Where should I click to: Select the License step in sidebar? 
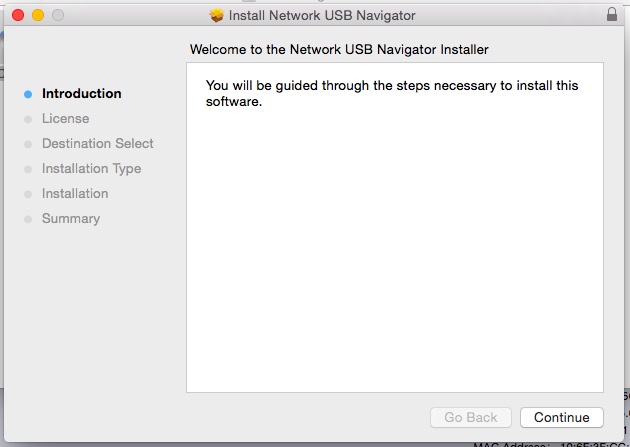pos(65,118)
